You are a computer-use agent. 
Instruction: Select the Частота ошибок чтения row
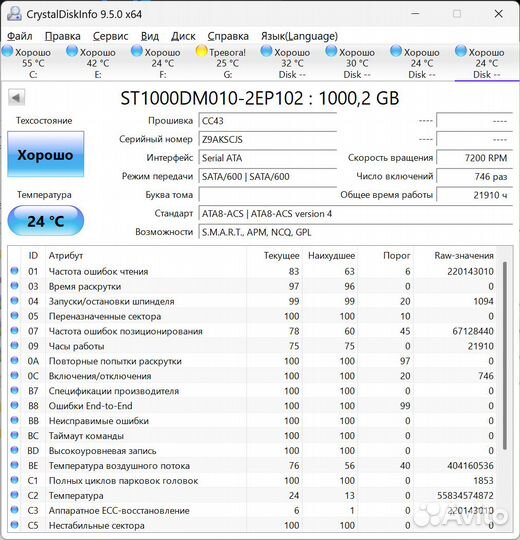pyautogui.click(x=252, y=271)
